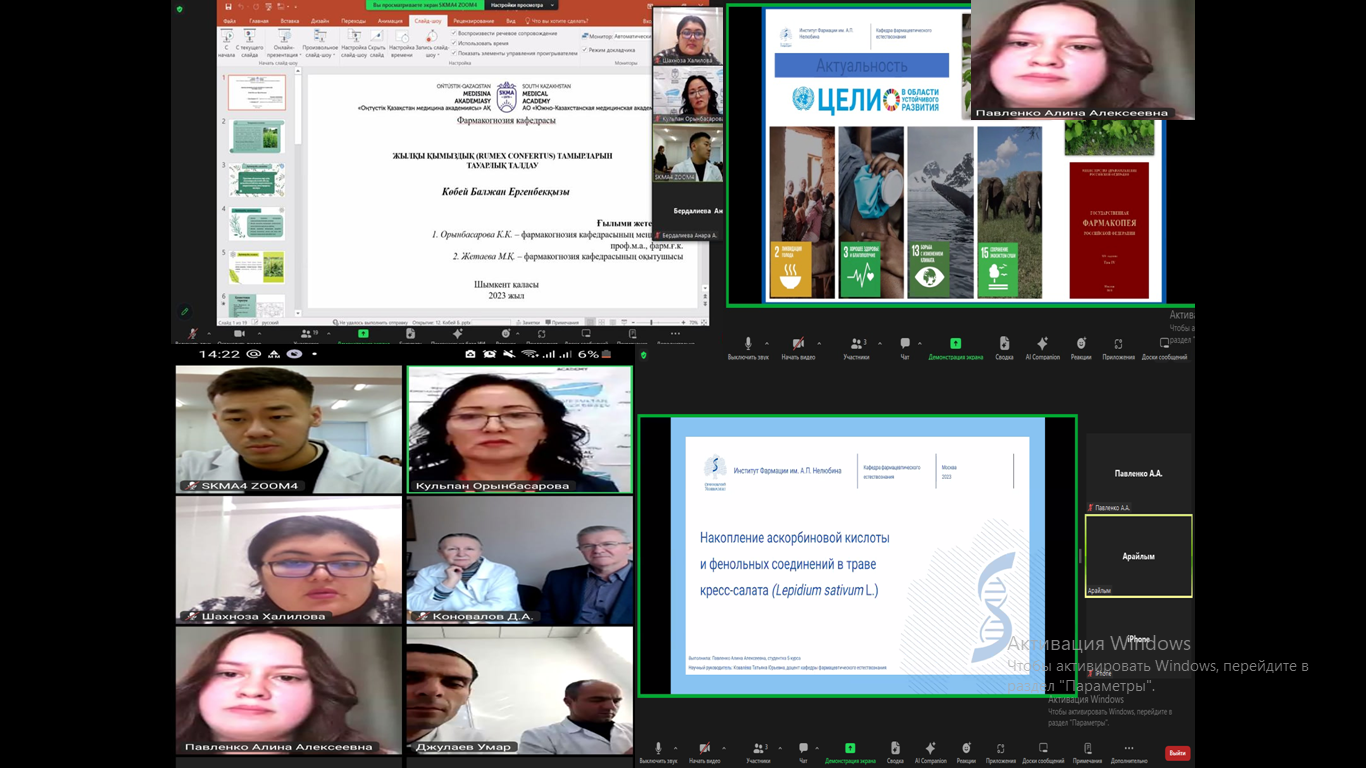Open the Настройки просмотра dropdown

click(522, 5)
